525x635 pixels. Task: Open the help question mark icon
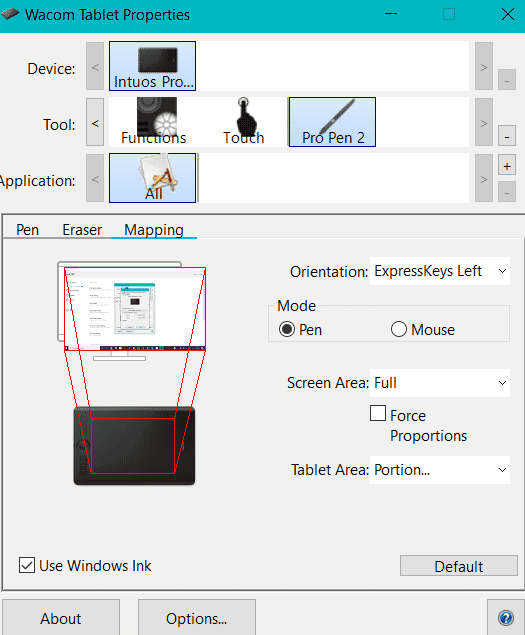click(x=506, y=618)
